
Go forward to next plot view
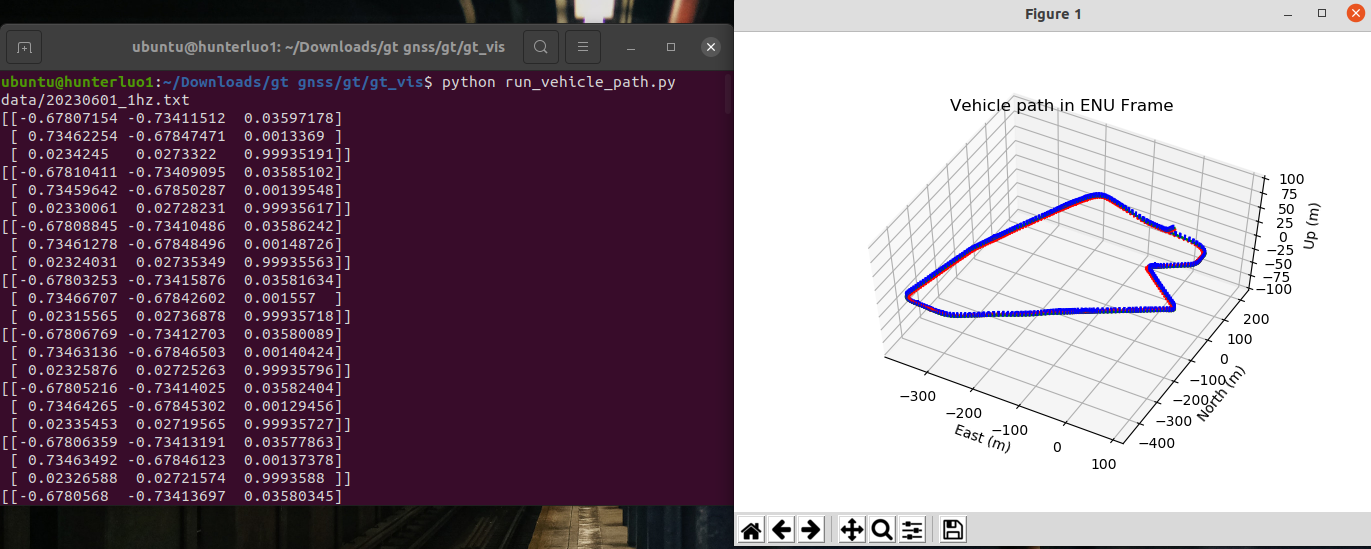[x=811, y=530]
